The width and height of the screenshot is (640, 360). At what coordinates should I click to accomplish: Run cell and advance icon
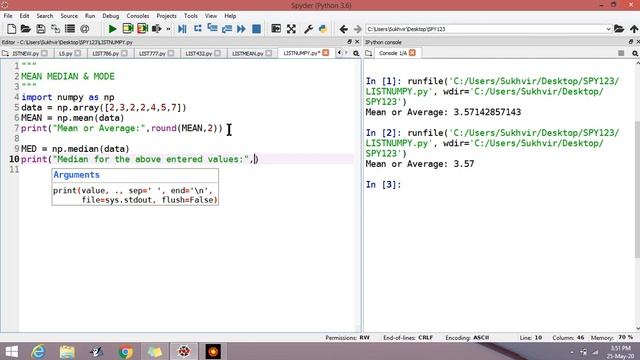pyautogui.click(x=142, y=29)
